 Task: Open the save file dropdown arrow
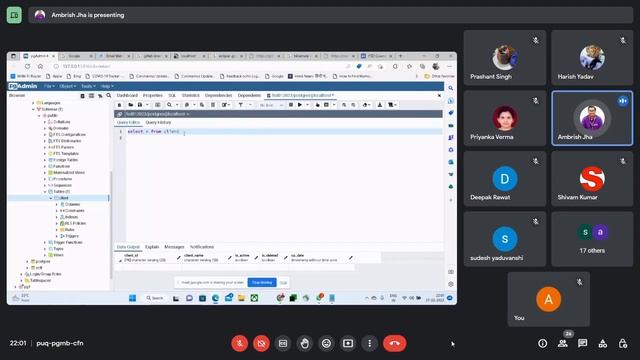[x=147, y=105]
